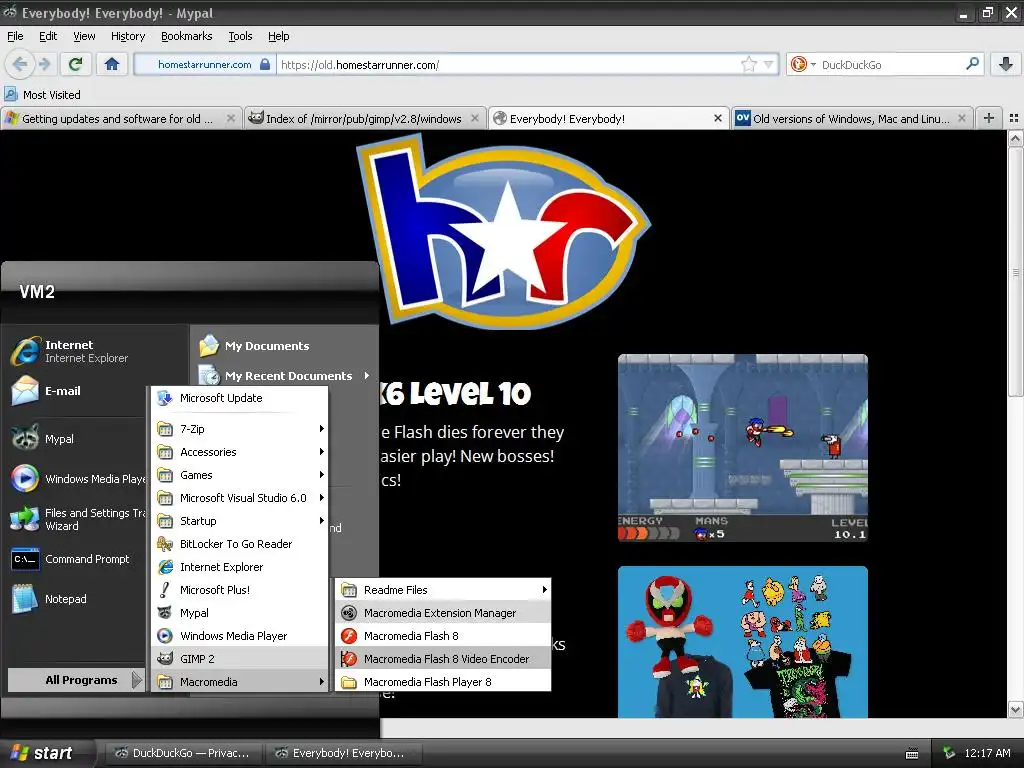Open the View menu
The height and width of the screenshot is (768, 1024).
pos(84,36)
